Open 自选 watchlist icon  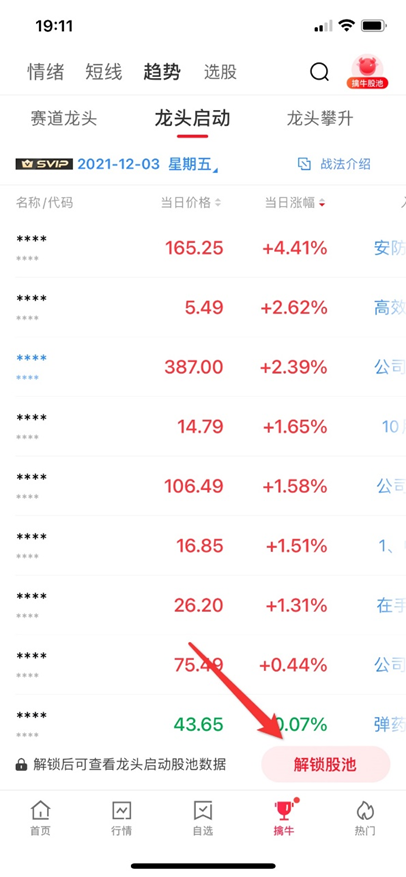[202, 818]
